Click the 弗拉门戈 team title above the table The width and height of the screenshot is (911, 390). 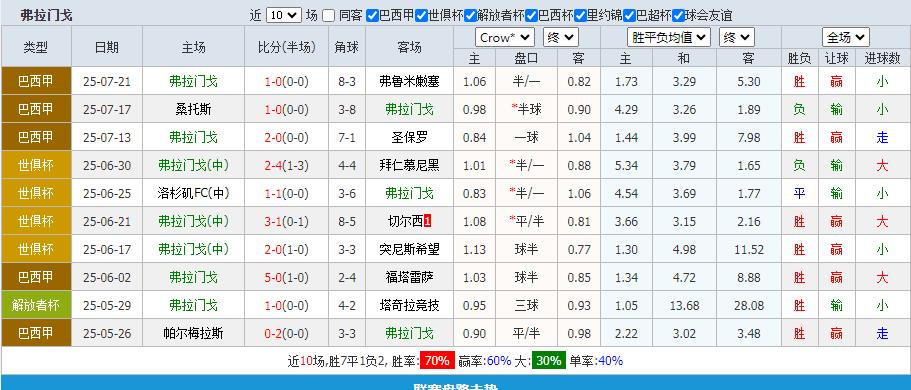pyautogui.click(x=46, y=16)
